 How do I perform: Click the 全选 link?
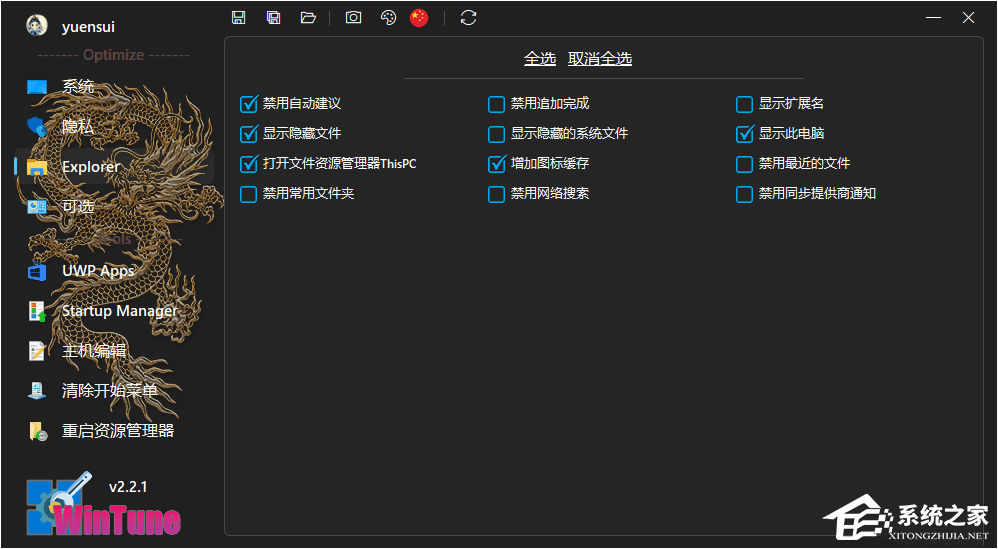540,59
